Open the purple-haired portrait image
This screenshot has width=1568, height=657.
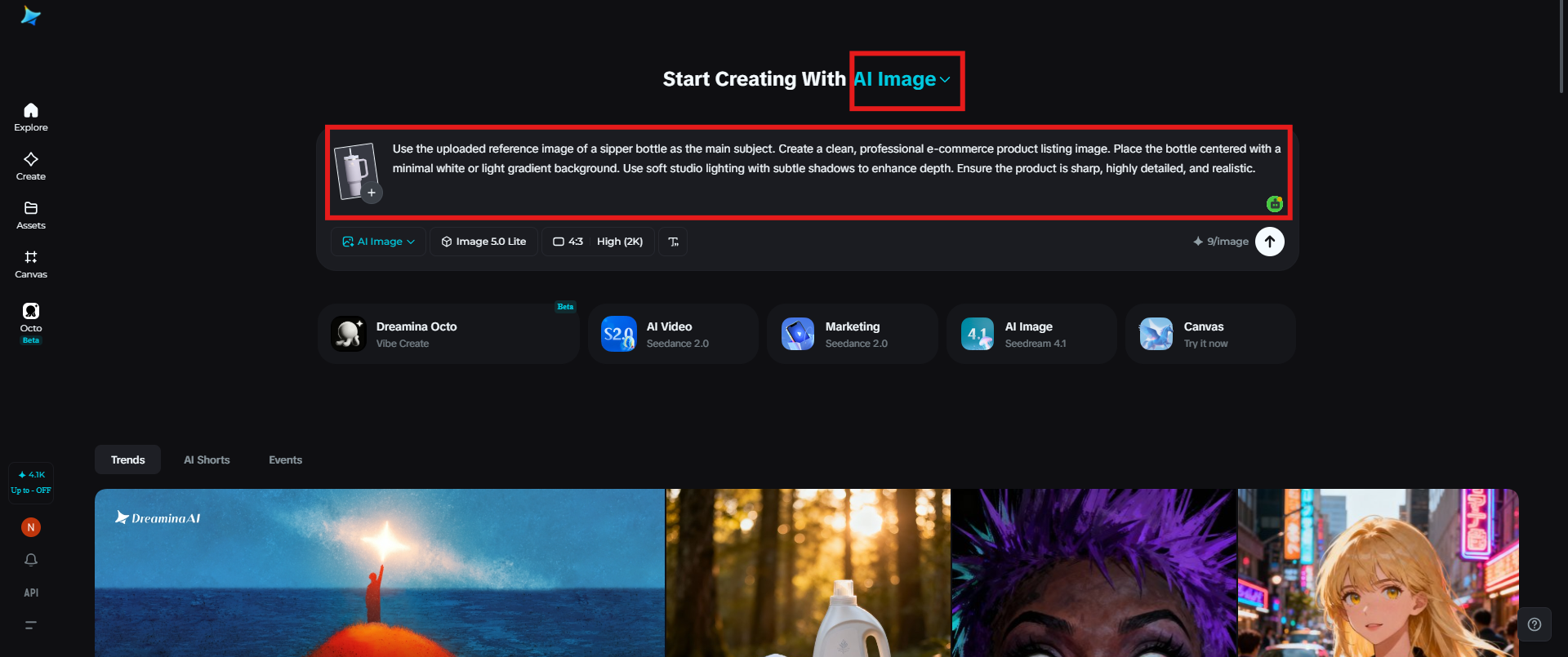(x=1094, y=573)
